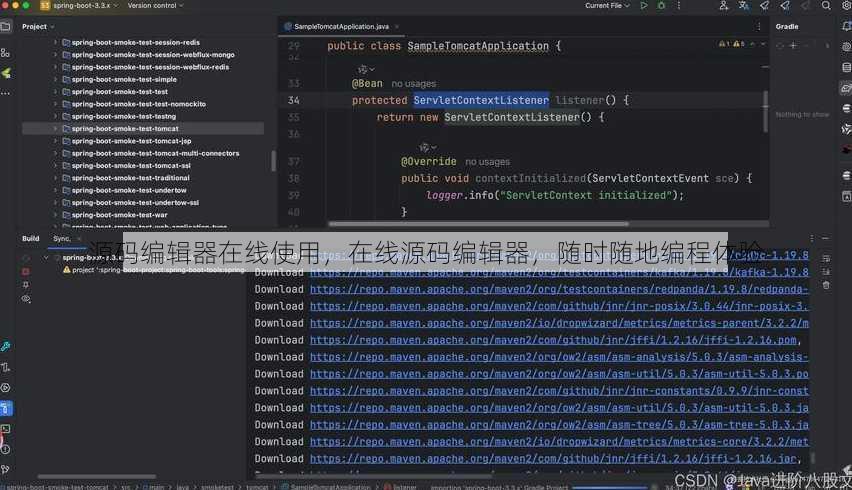
Task: Click the ServletContextListener highlighted return type
Action: (x=481, y=100)
